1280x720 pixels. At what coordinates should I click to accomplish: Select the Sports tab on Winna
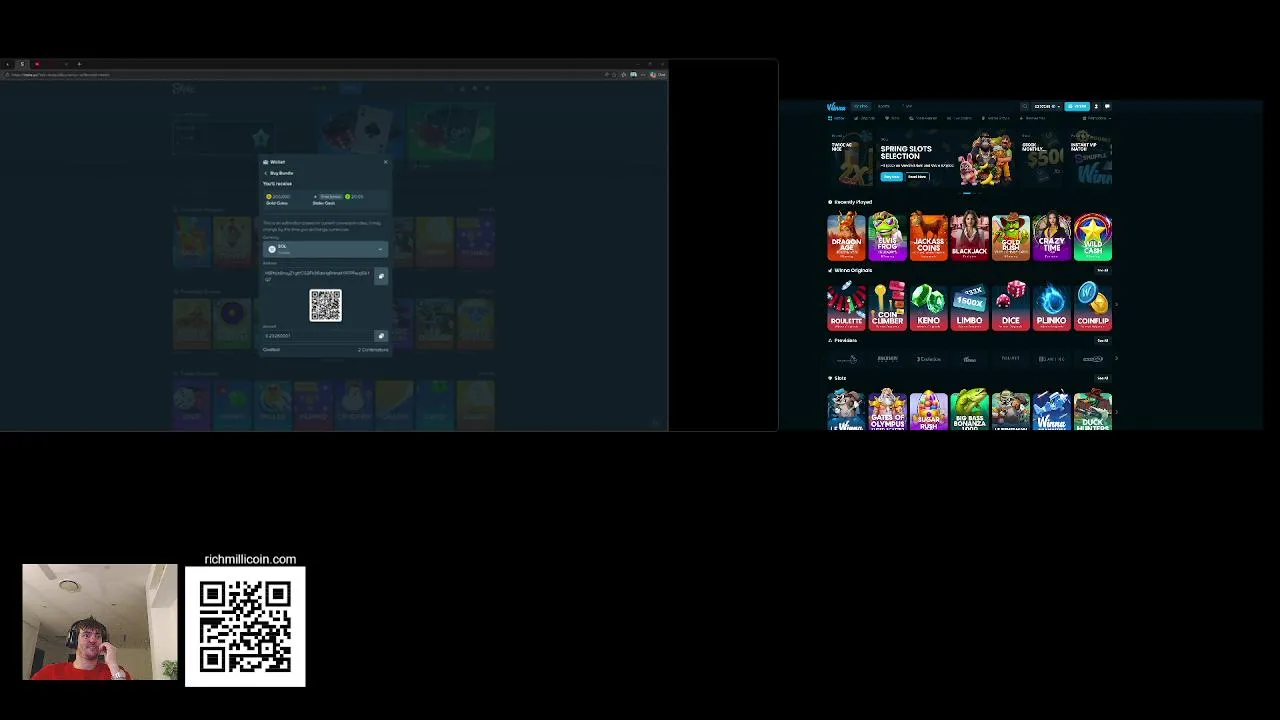point(884,106)
